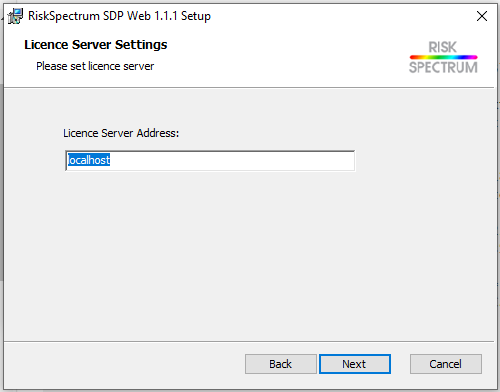
Task: Click inside the Licence Server Address field
Action: tap(210, 161)
